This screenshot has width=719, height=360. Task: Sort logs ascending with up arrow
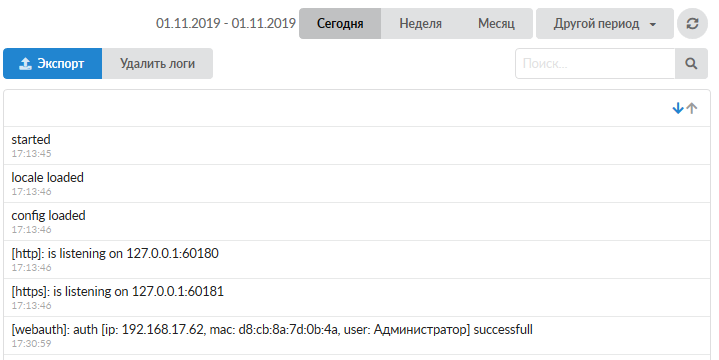point(692,108)
